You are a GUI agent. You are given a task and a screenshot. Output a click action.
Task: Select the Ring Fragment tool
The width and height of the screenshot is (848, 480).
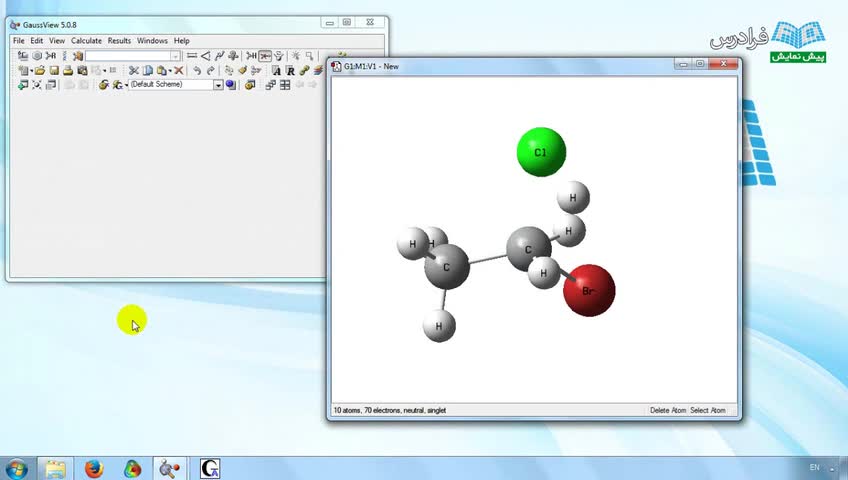click(37, 56)
